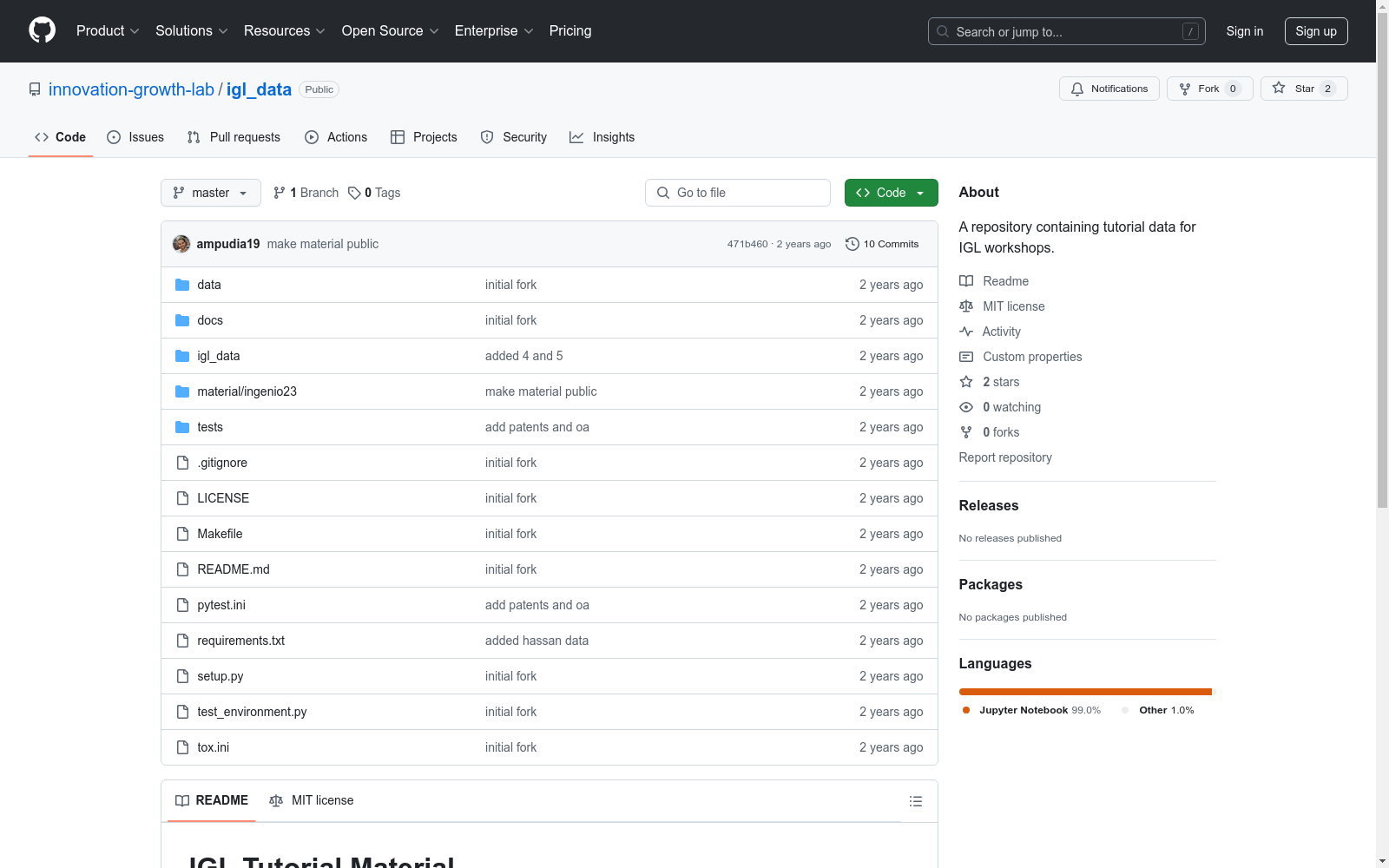Viewport: 1389px width, 868px height.
Task: Click the scale icon beside MIT license in About
Action: 966,306
